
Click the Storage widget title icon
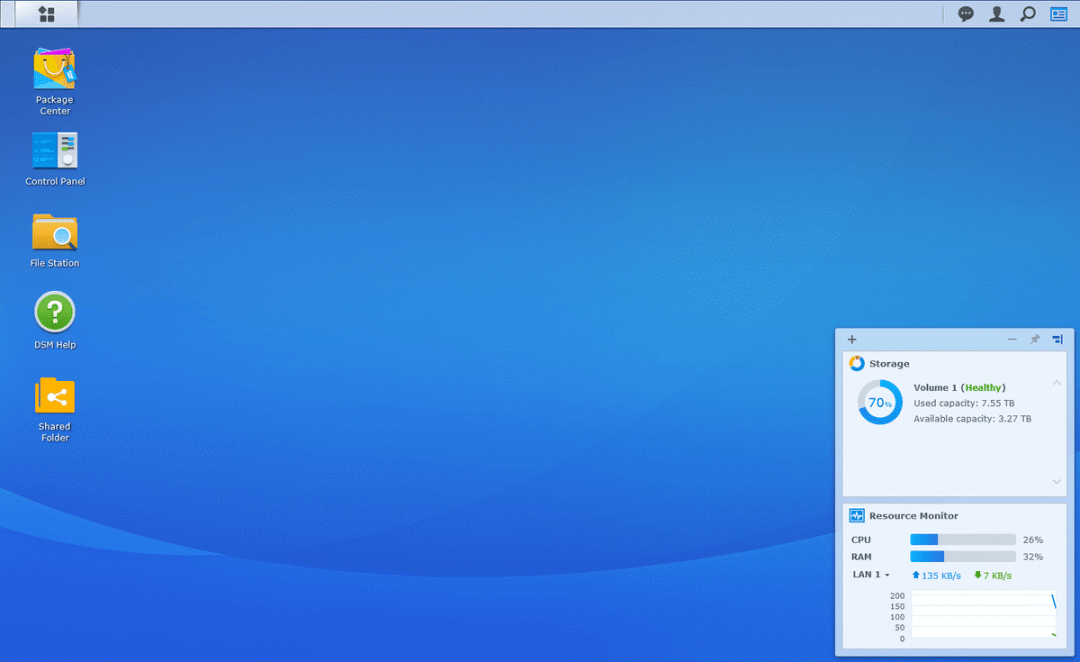[857, 364]
